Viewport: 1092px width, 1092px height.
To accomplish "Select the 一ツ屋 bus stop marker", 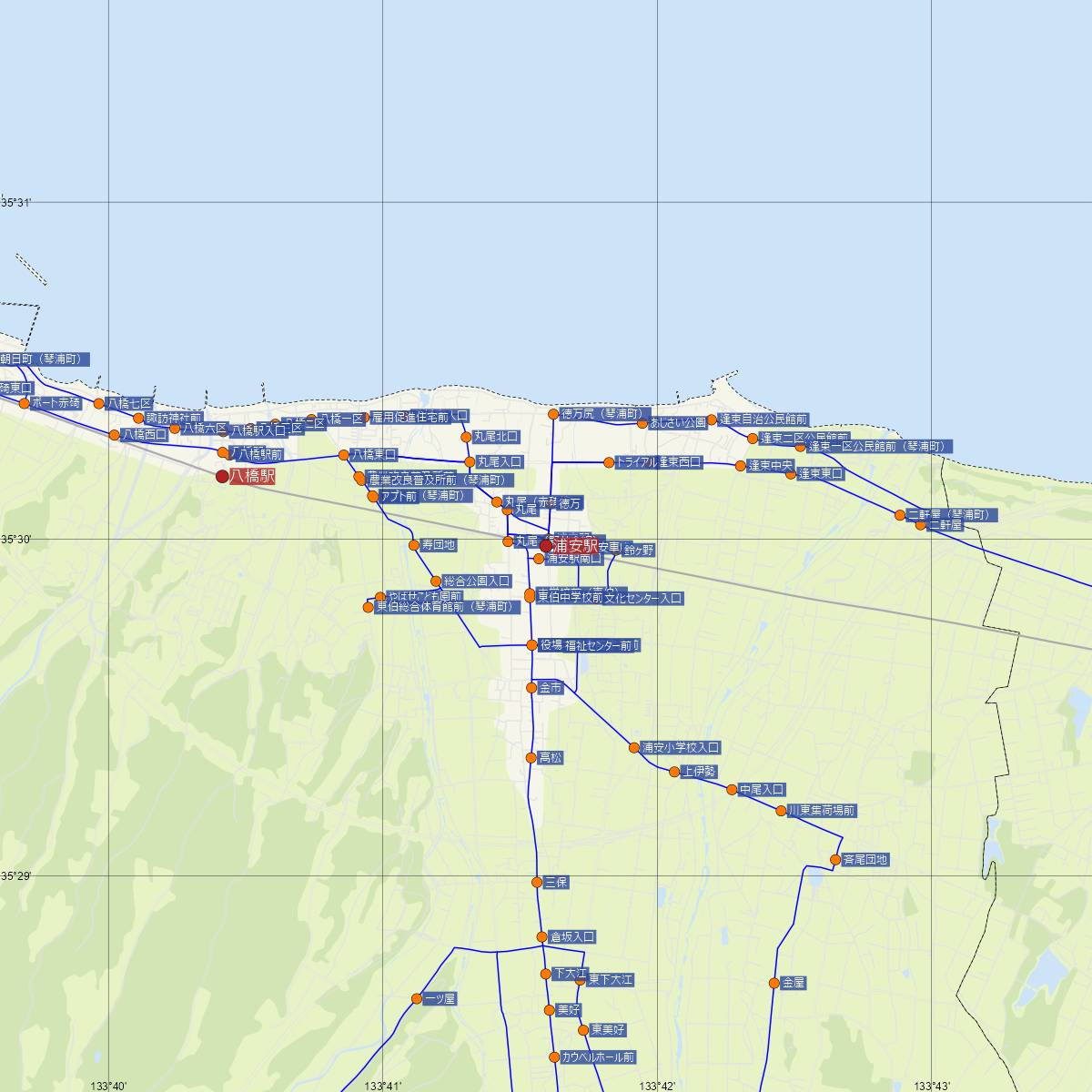I will click(x=417, y=998).
